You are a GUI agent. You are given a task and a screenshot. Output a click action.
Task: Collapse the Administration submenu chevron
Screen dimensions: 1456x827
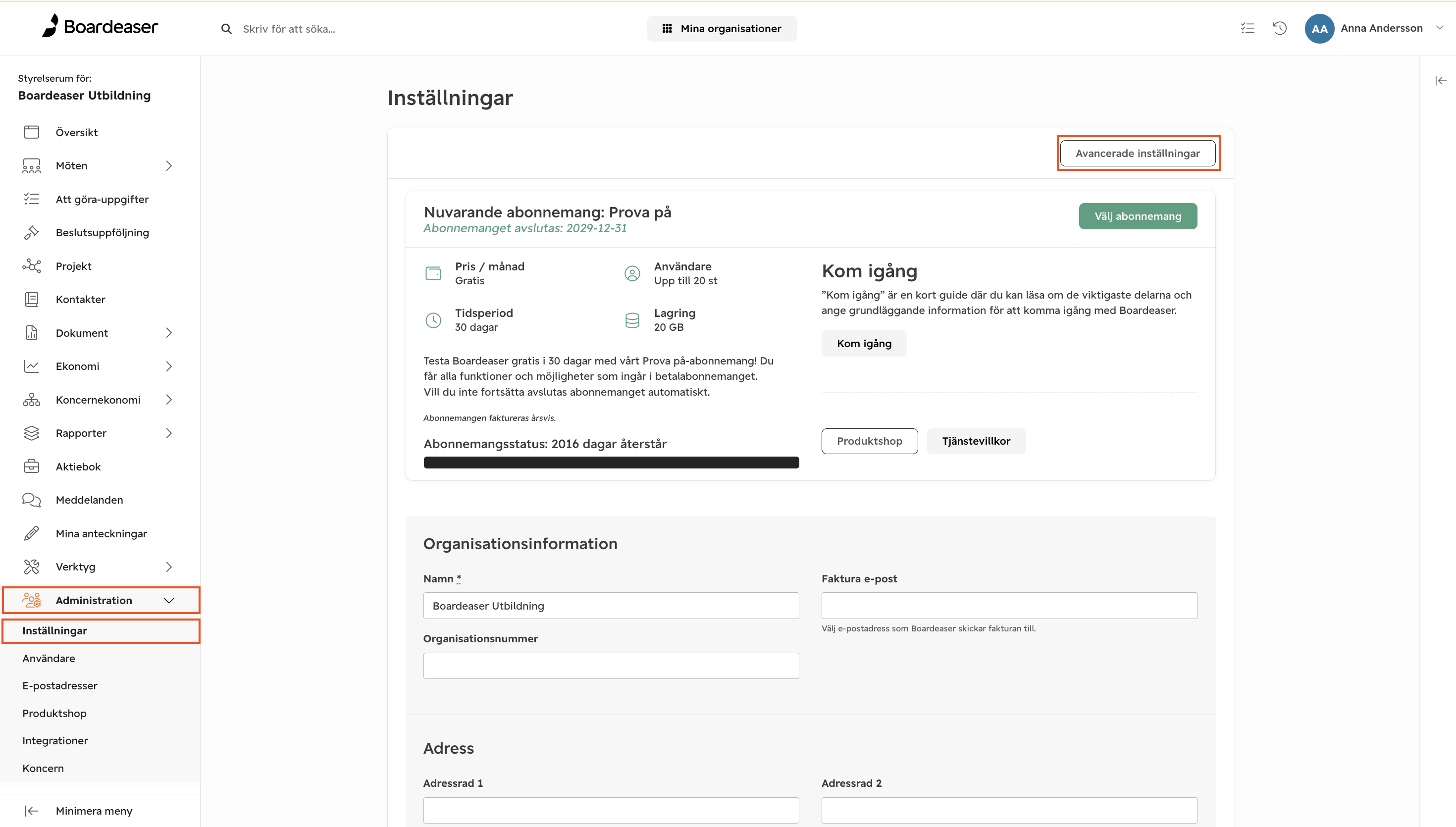(169, 600)
